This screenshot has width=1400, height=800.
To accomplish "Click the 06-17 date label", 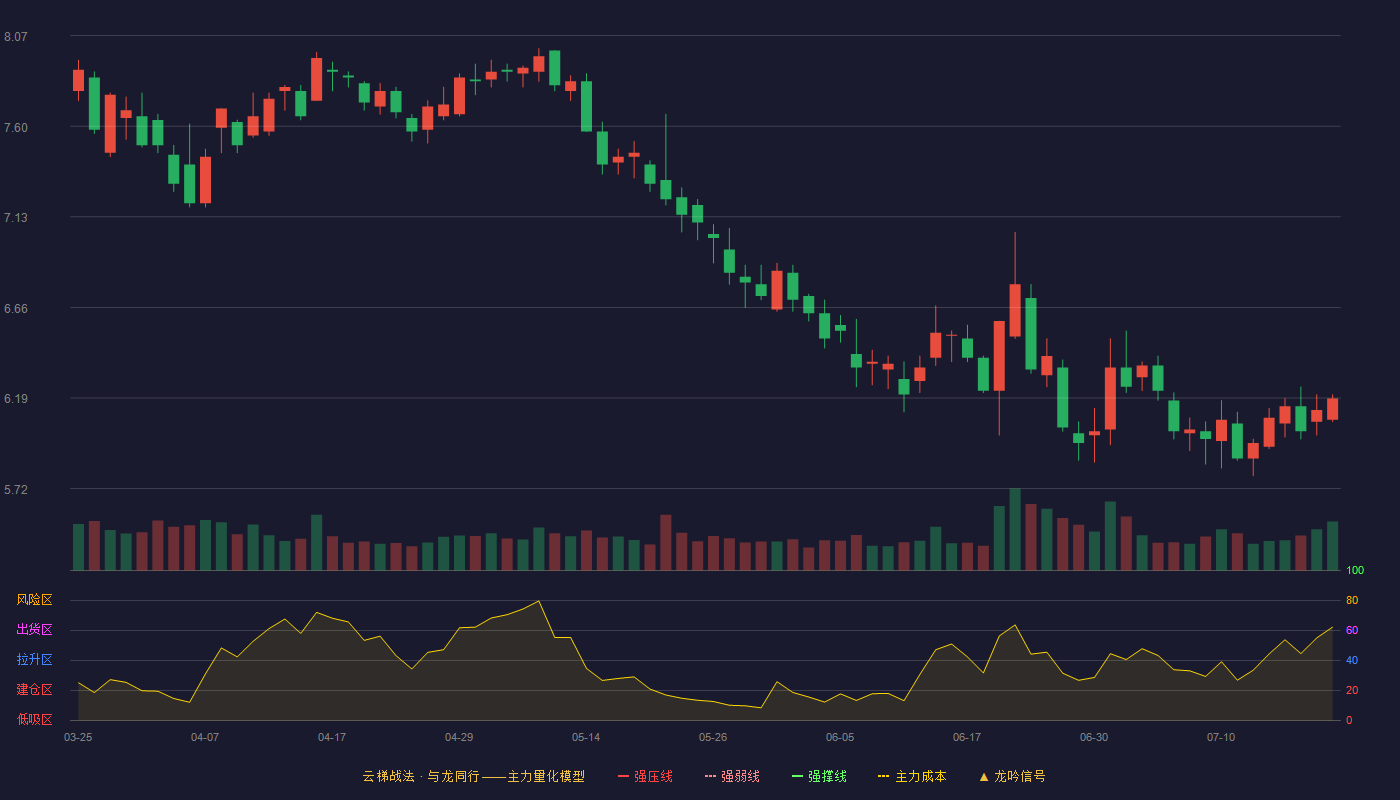I will (x=967, y=737).
